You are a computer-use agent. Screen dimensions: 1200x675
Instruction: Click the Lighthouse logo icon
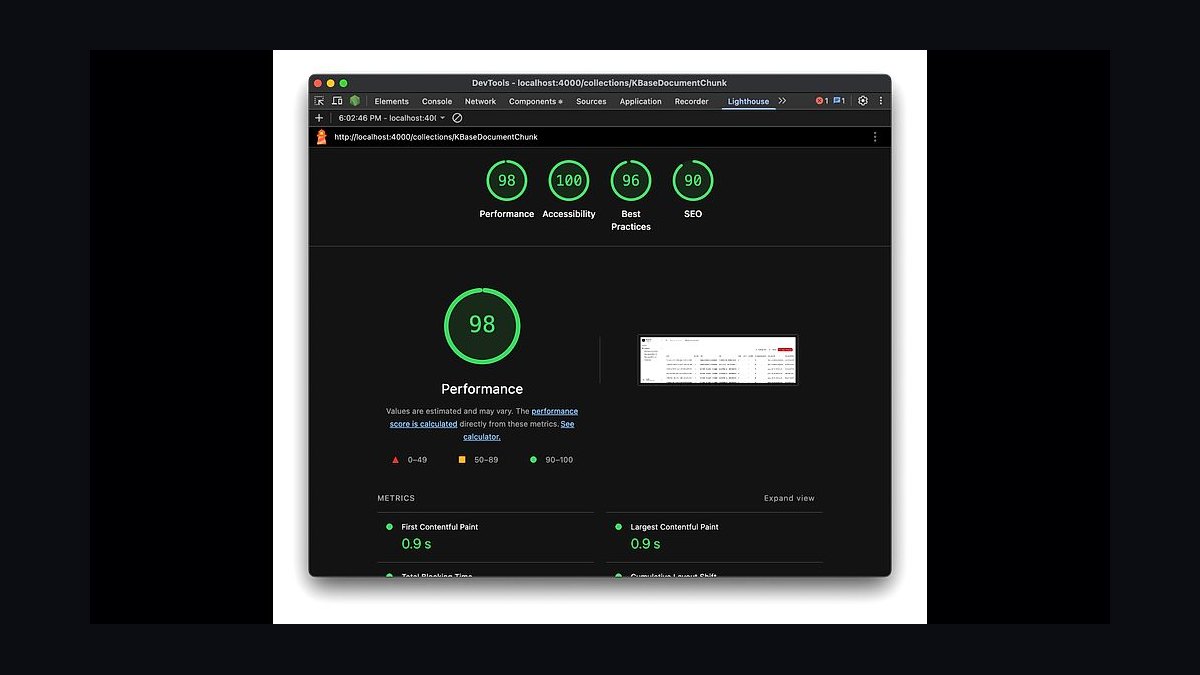tap(322, 137)
